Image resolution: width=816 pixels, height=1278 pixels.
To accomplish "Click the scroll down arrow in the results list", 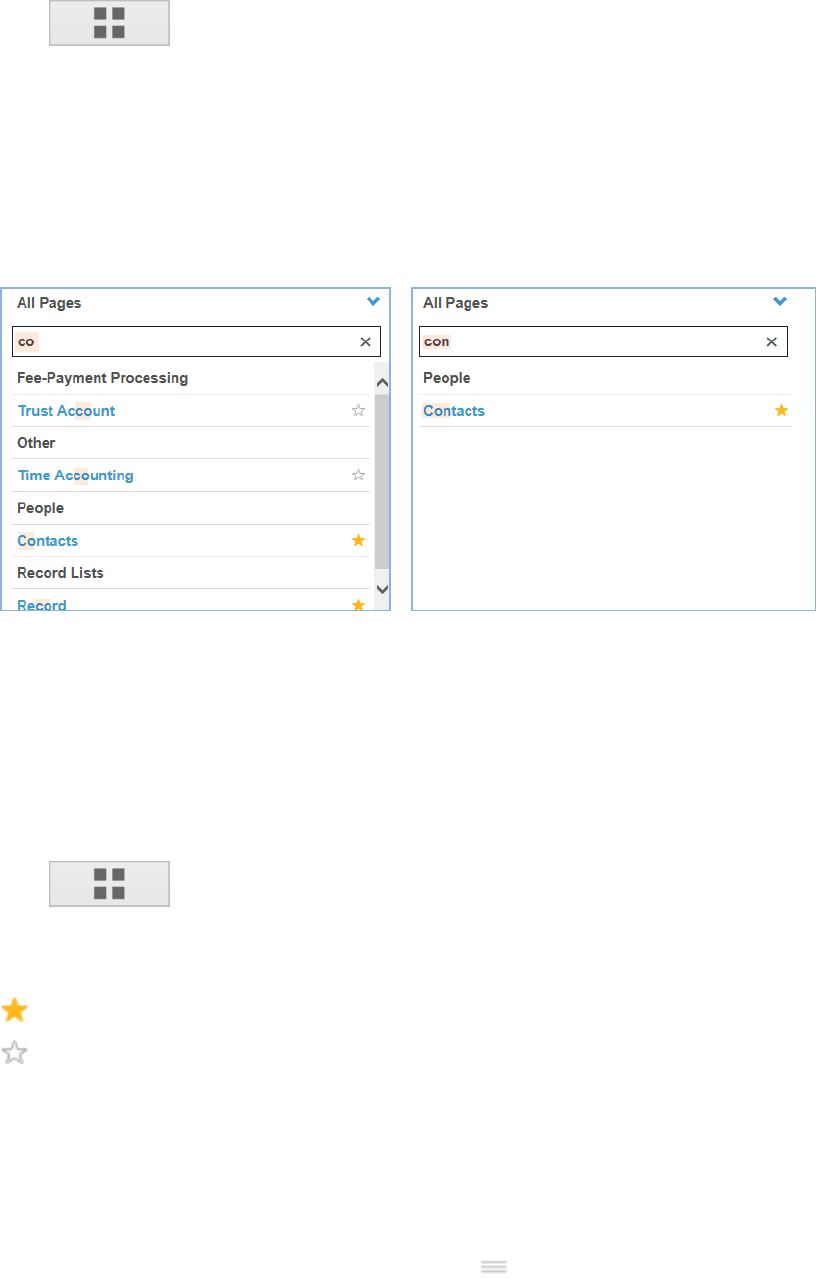I will tap(382, 589).
